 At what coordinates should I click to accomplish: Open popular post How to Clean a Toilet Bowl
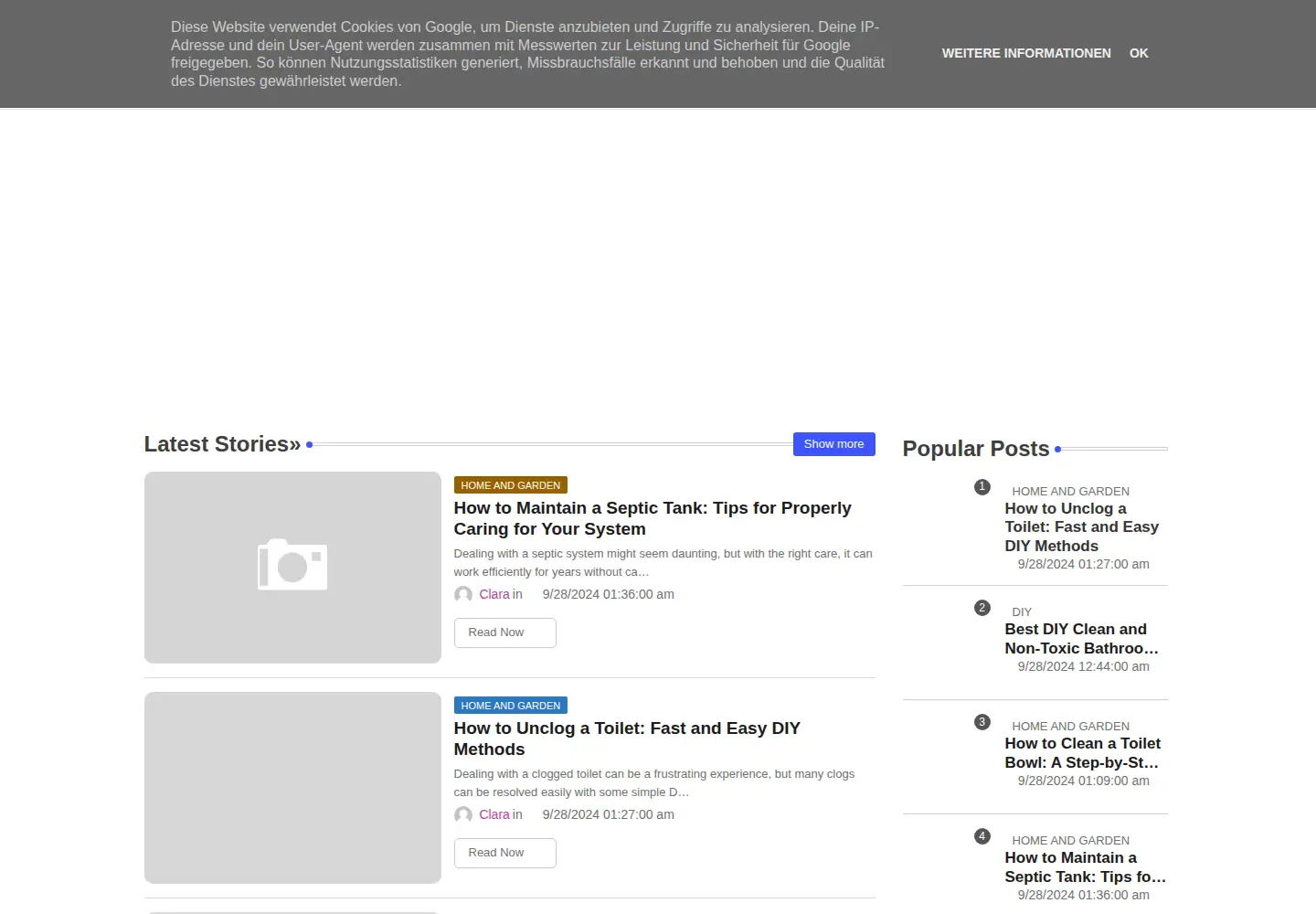tap(1083, 753)
